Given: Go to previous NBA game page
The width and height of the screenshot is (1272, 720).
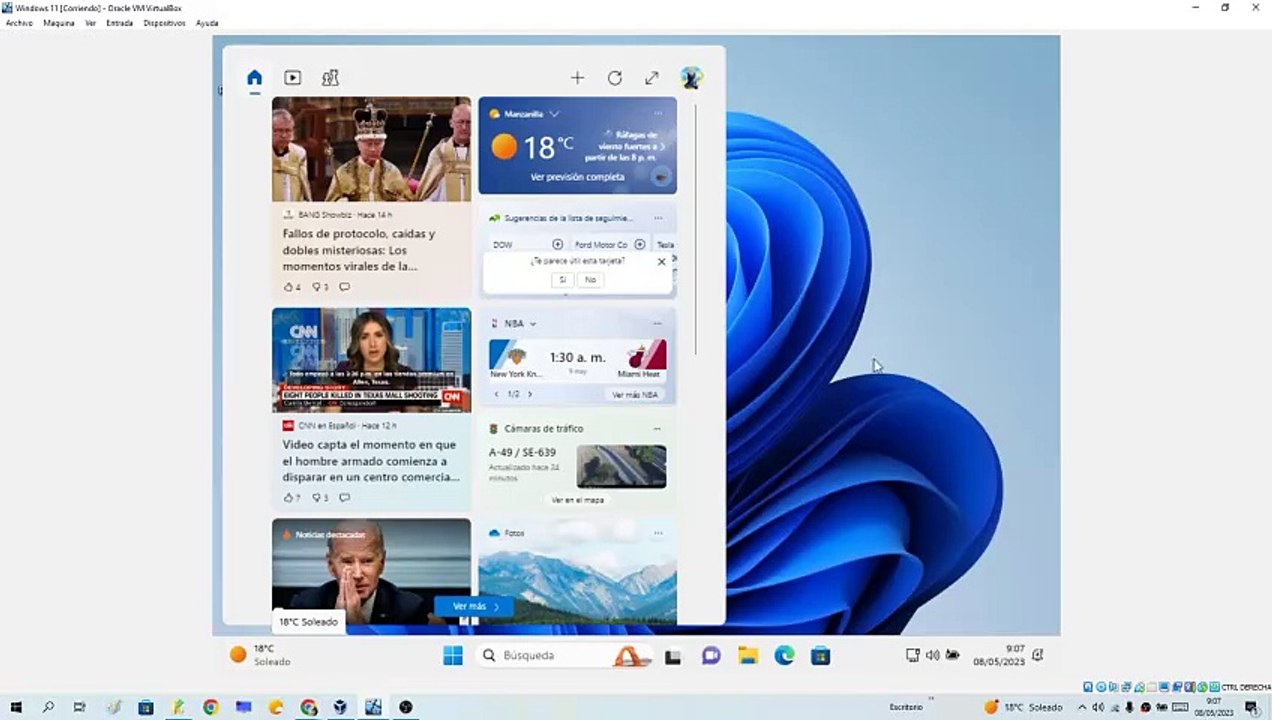Looking at the screenshot, I should (x=496, y=394).
